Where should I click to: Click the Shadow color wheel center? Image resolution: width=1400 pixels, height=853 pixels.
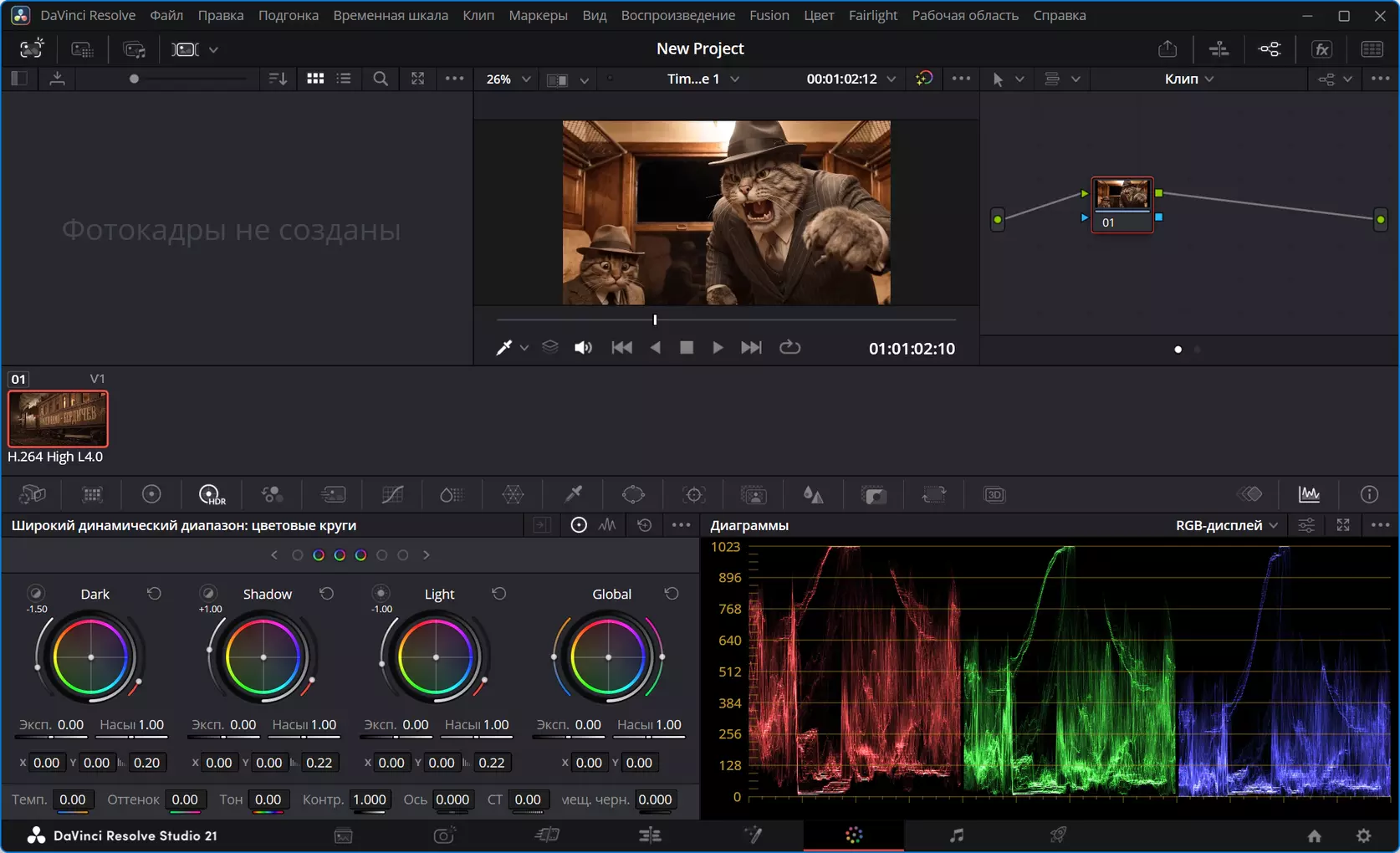coord(263,657)
